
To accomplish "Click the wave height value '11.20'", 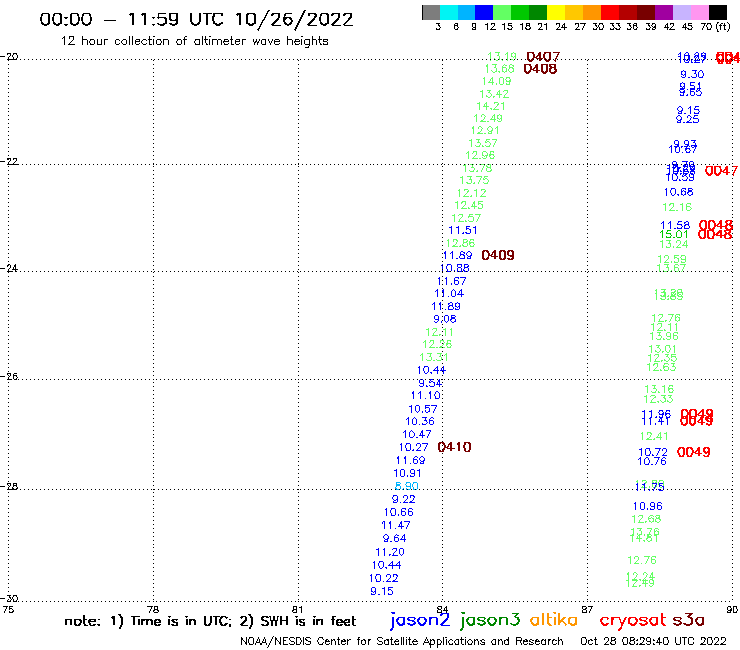I will pos(390,552).
